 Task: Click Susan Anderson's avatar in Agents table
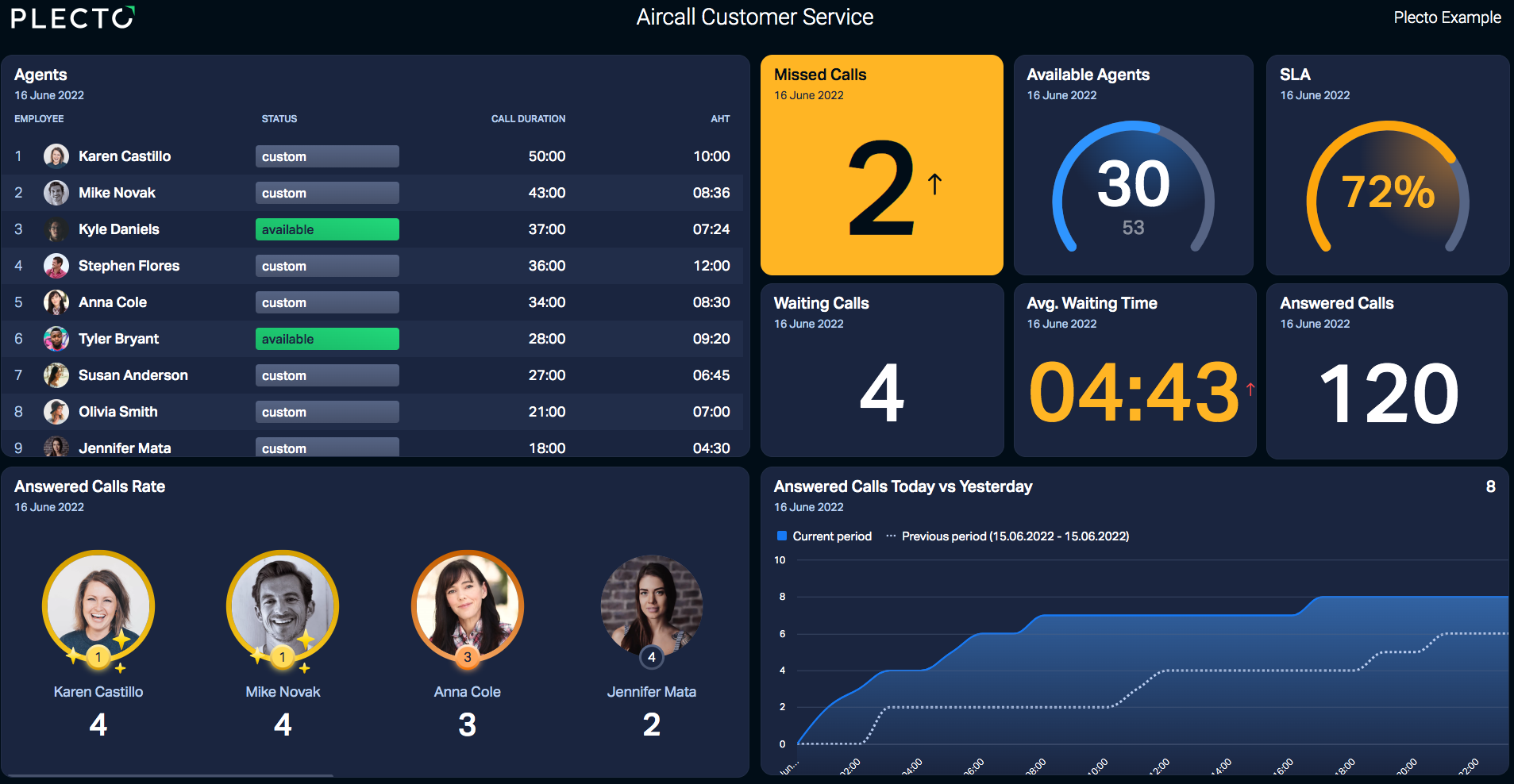click(x=56, y=375)
